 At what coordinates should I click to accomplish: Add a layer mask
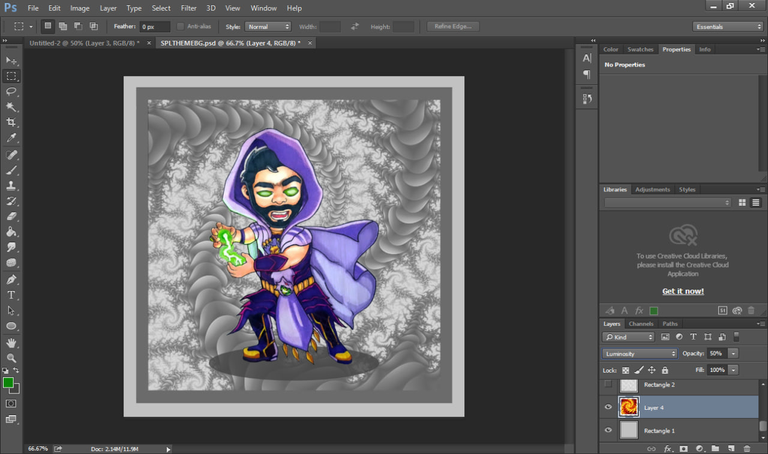684,448
